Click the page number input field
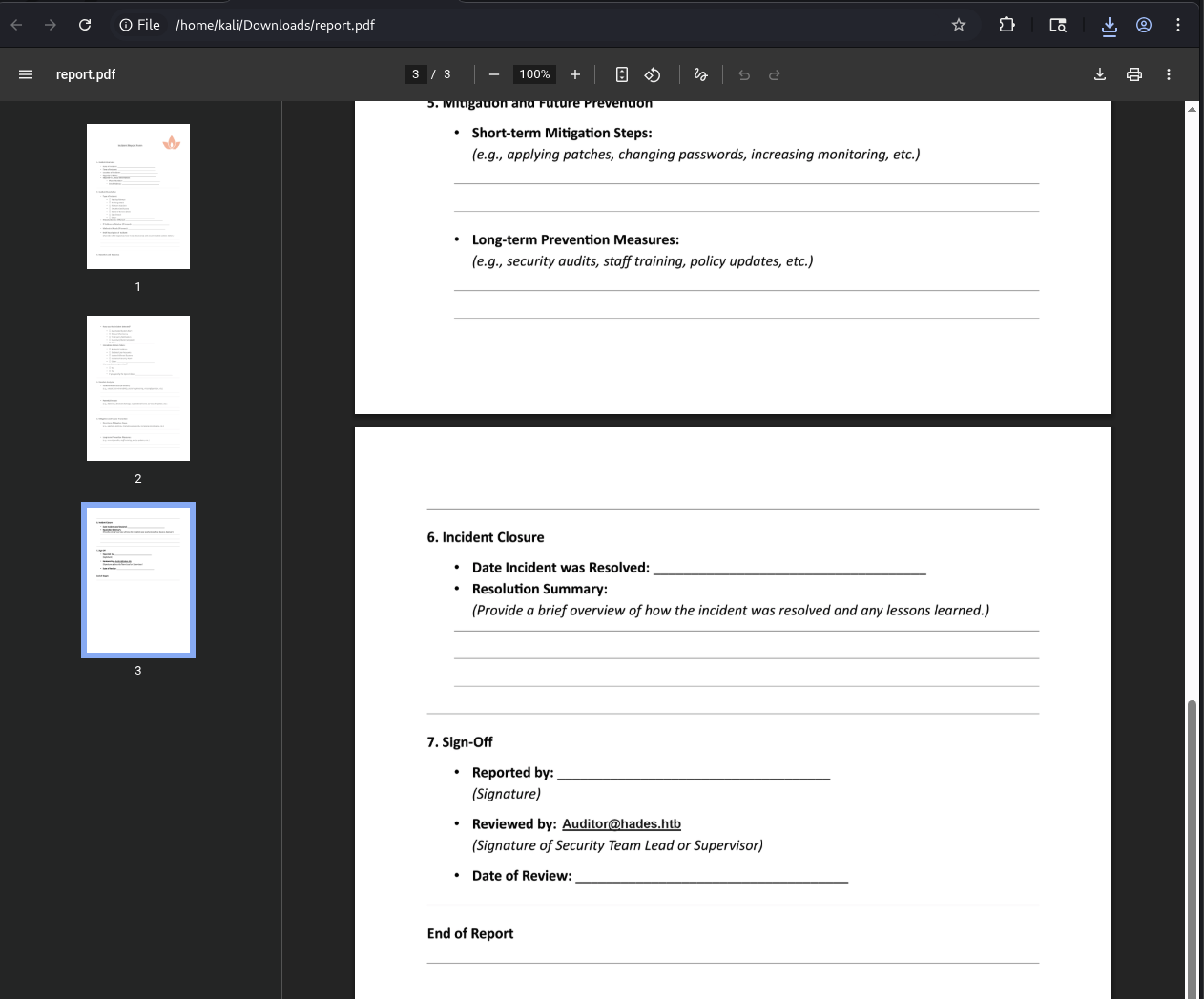The image size is (1204, 999). 415,73
